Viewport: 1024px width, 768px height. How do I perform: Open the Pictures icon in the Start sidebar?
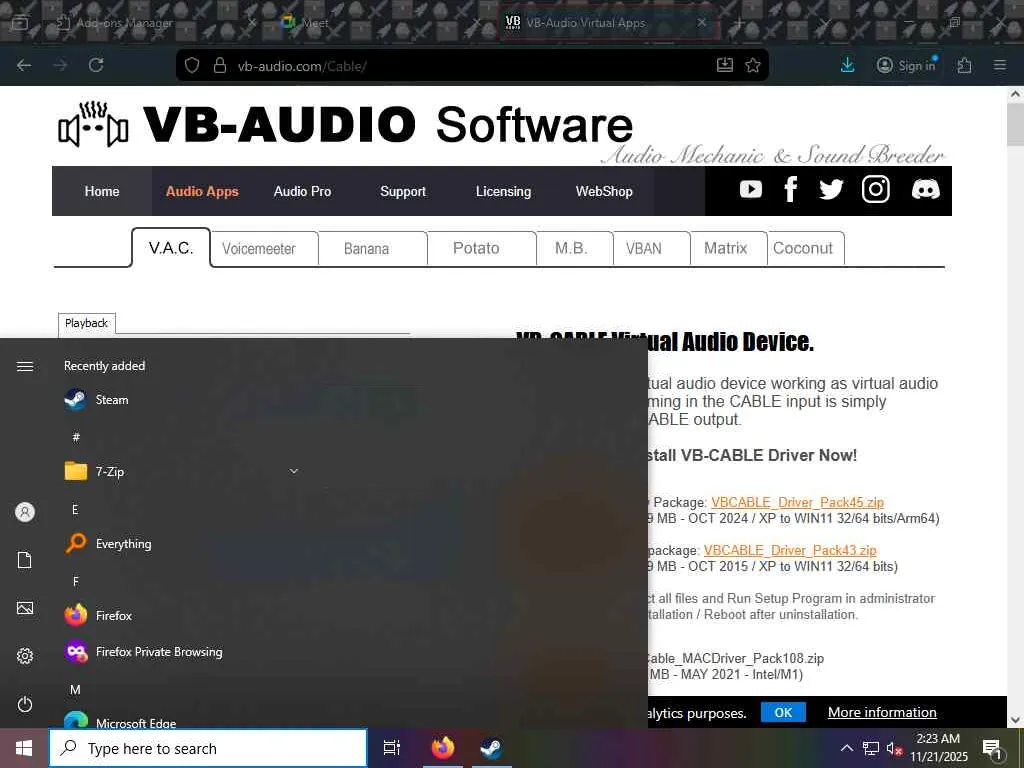point(25,608)
